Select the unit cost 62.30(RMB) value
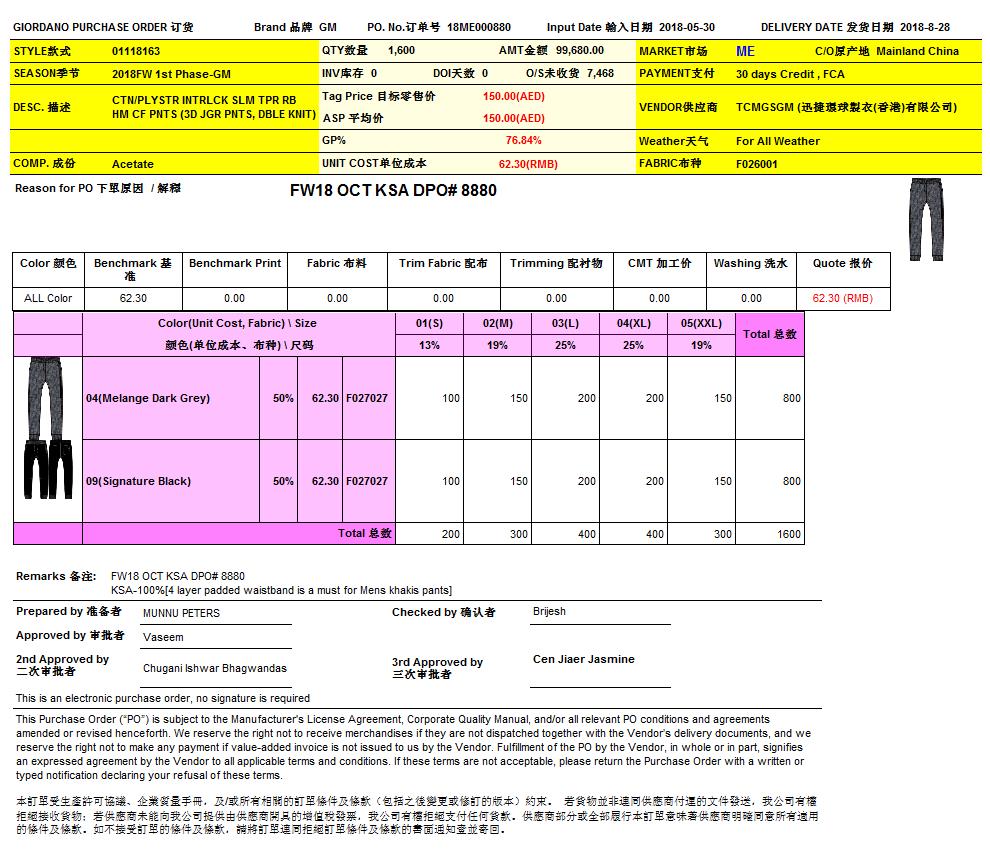Image resolution: width=990 pixels, height=858 pixels. [528, 164]
